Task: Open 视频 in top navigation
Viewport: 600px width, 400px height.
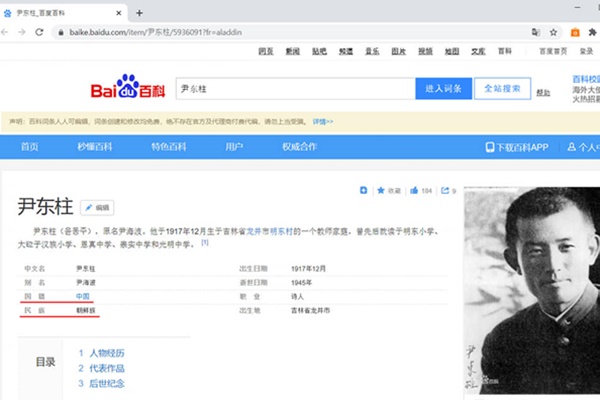Action: [x=425, y=51]
